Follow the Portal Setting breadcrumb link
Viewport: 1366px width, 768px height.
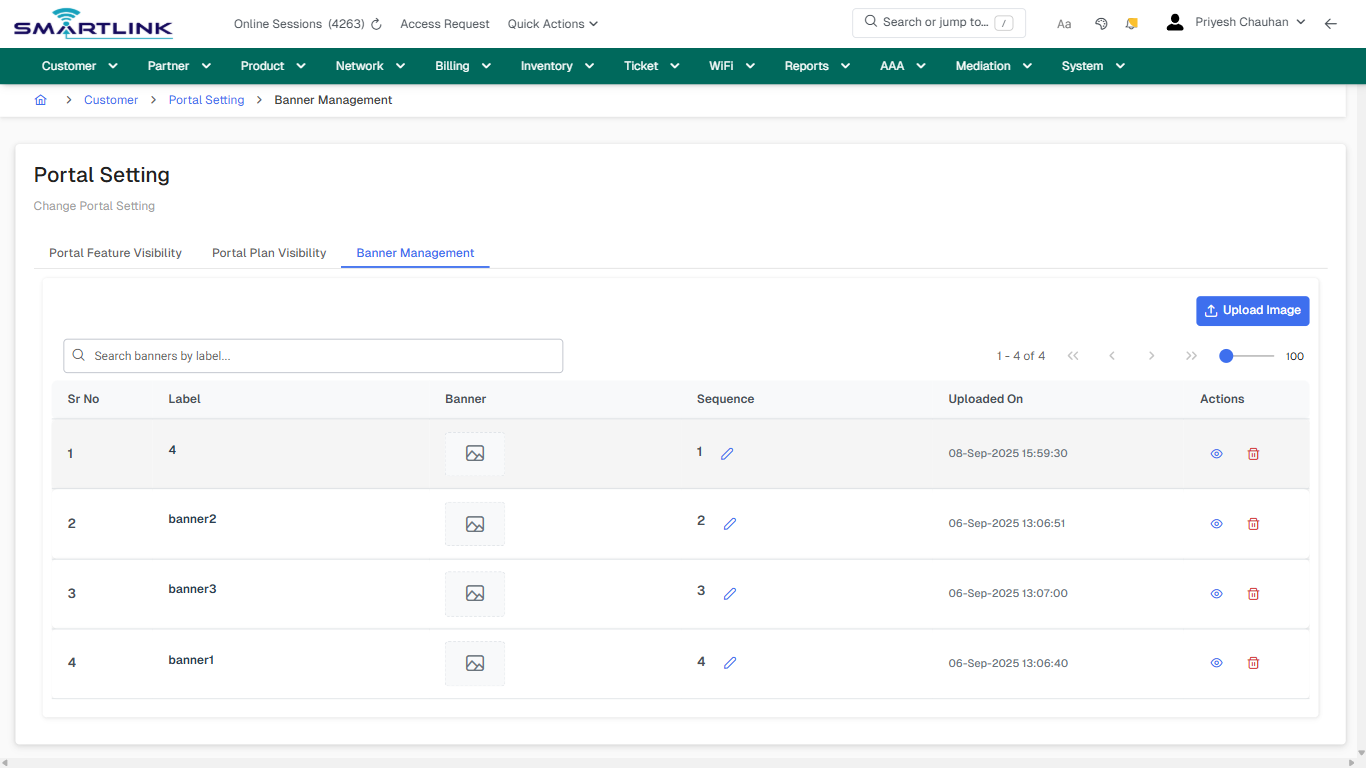coord(206,99)
